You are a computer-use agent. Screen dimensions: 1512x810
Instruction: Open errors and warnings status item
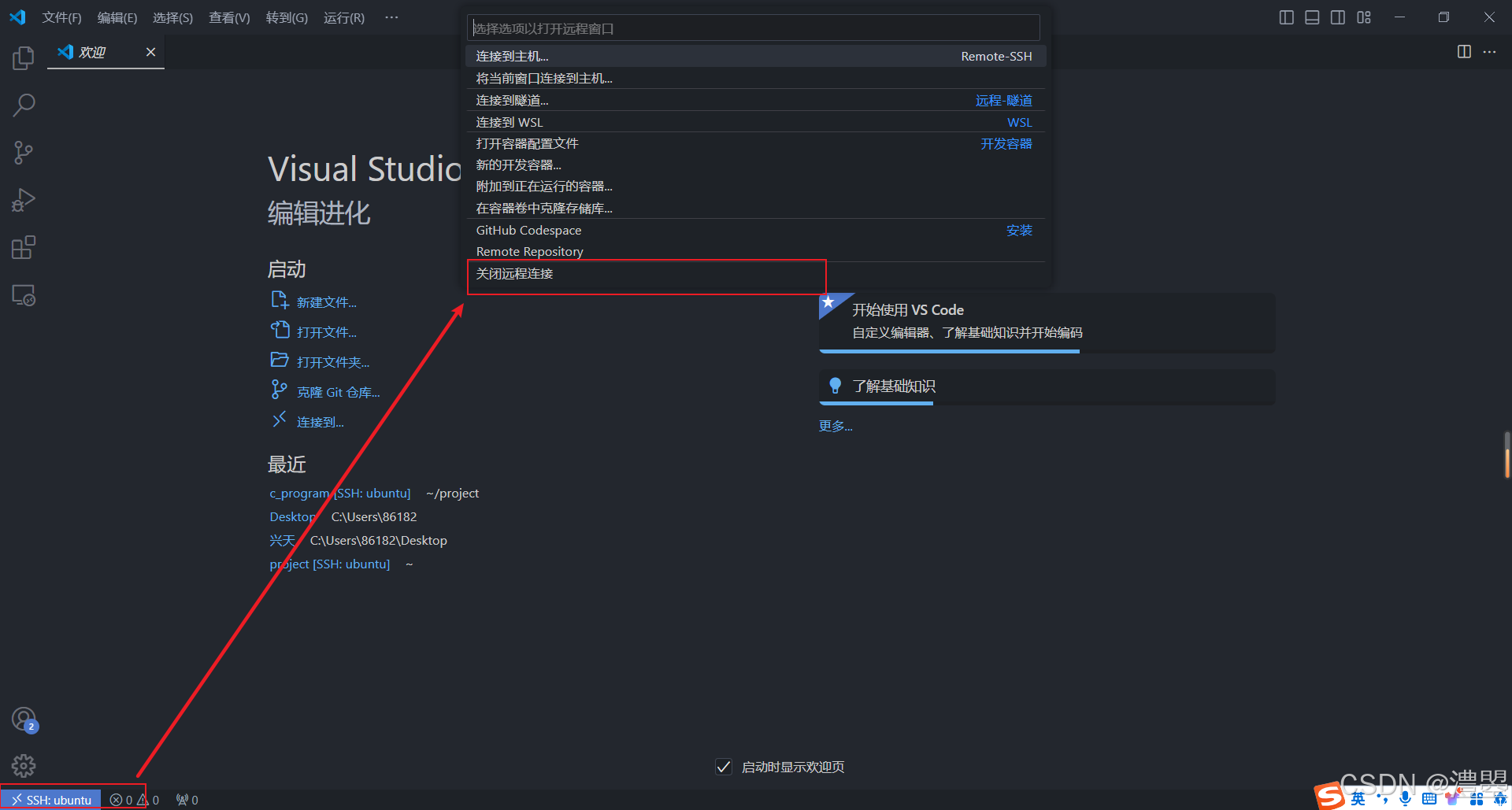point(135,800)
